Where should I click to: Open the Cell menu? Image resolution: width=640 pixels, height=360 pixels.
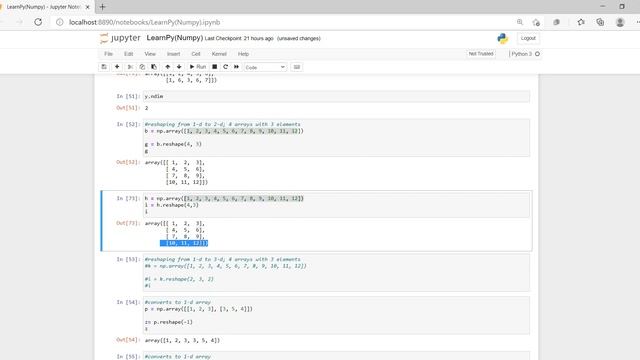[196, 54]
